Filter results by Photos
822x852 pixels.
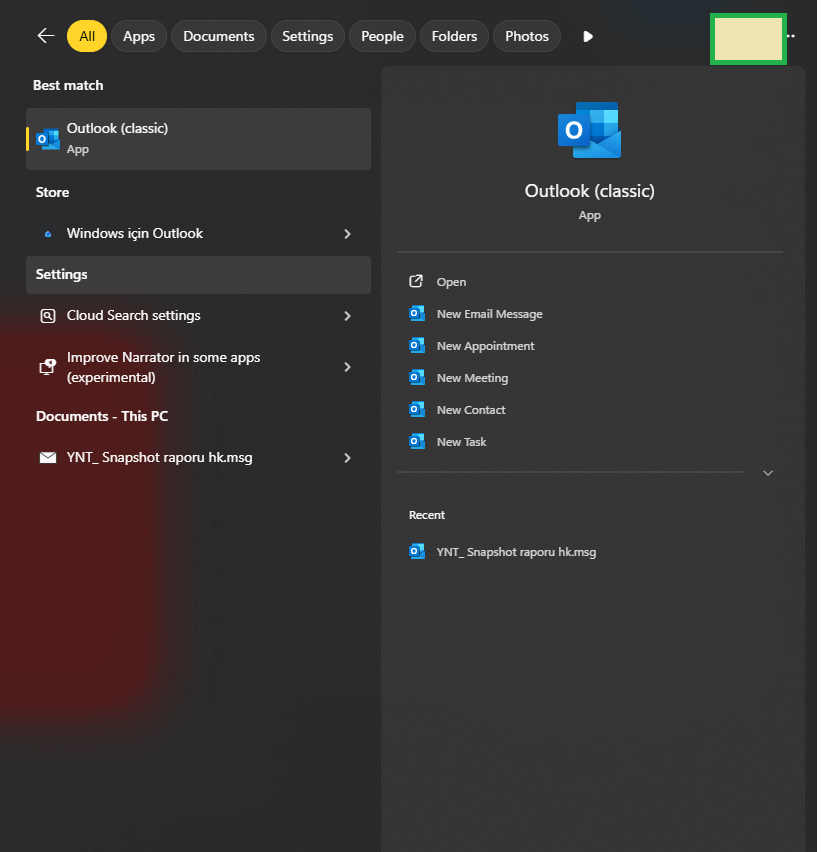coord(527,36)
